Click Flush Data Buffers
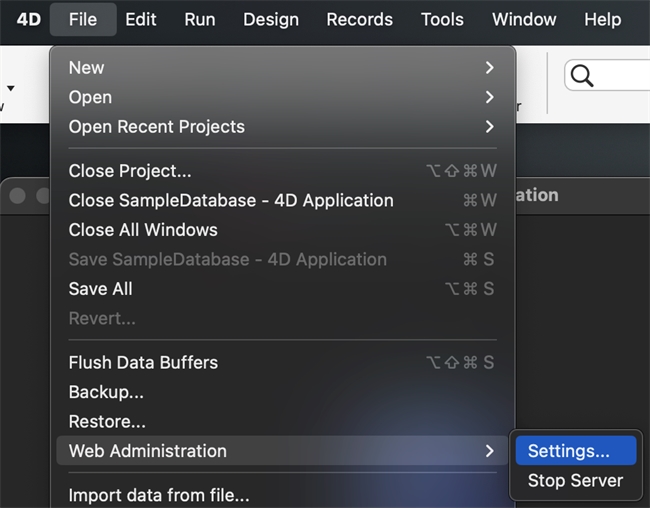The height and width of the screenshot is (509, 650). click(x=143, y=362)
